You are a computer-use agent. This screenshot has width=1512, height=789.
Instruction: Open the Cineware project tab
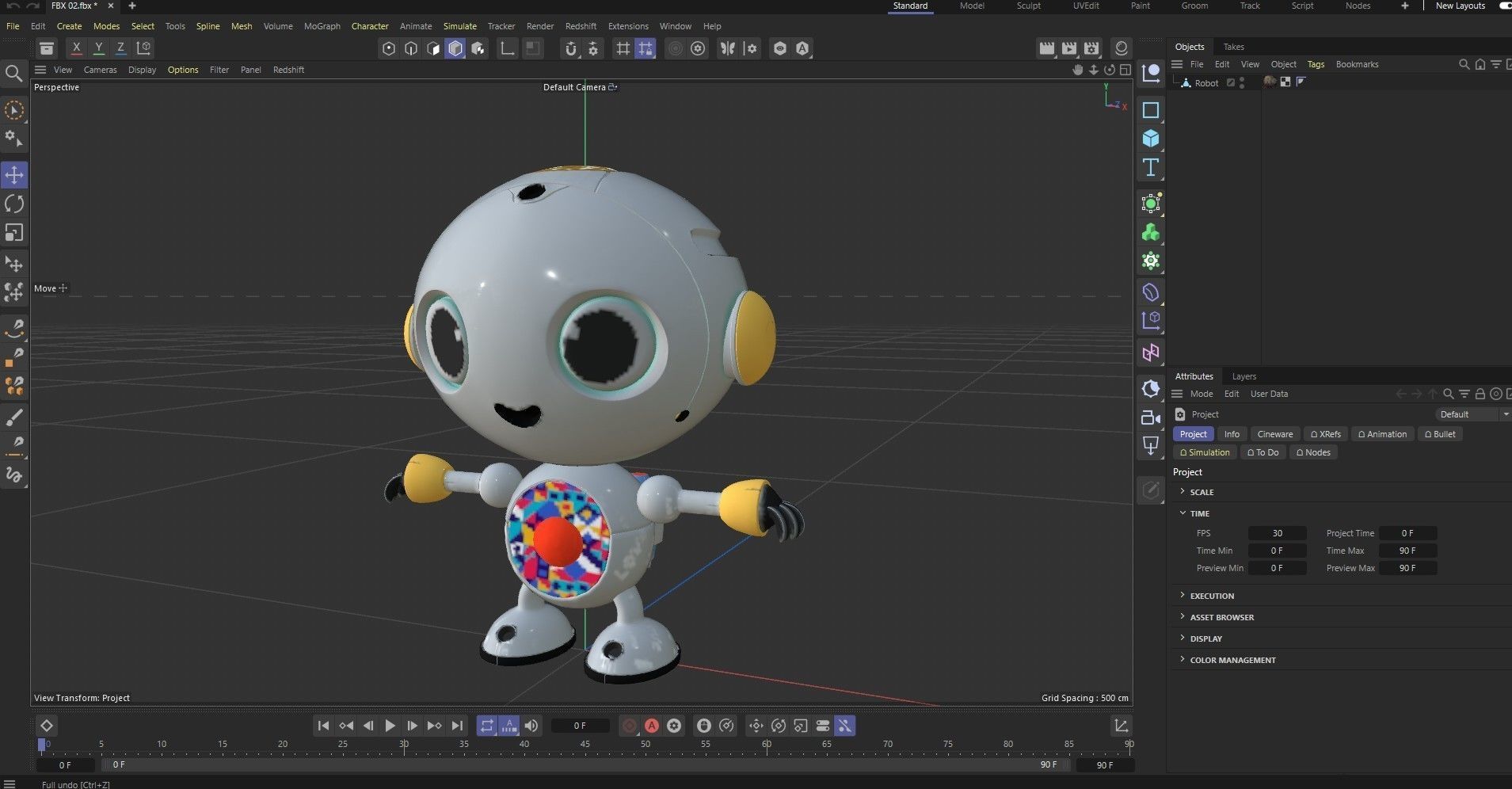point(1274,434)
